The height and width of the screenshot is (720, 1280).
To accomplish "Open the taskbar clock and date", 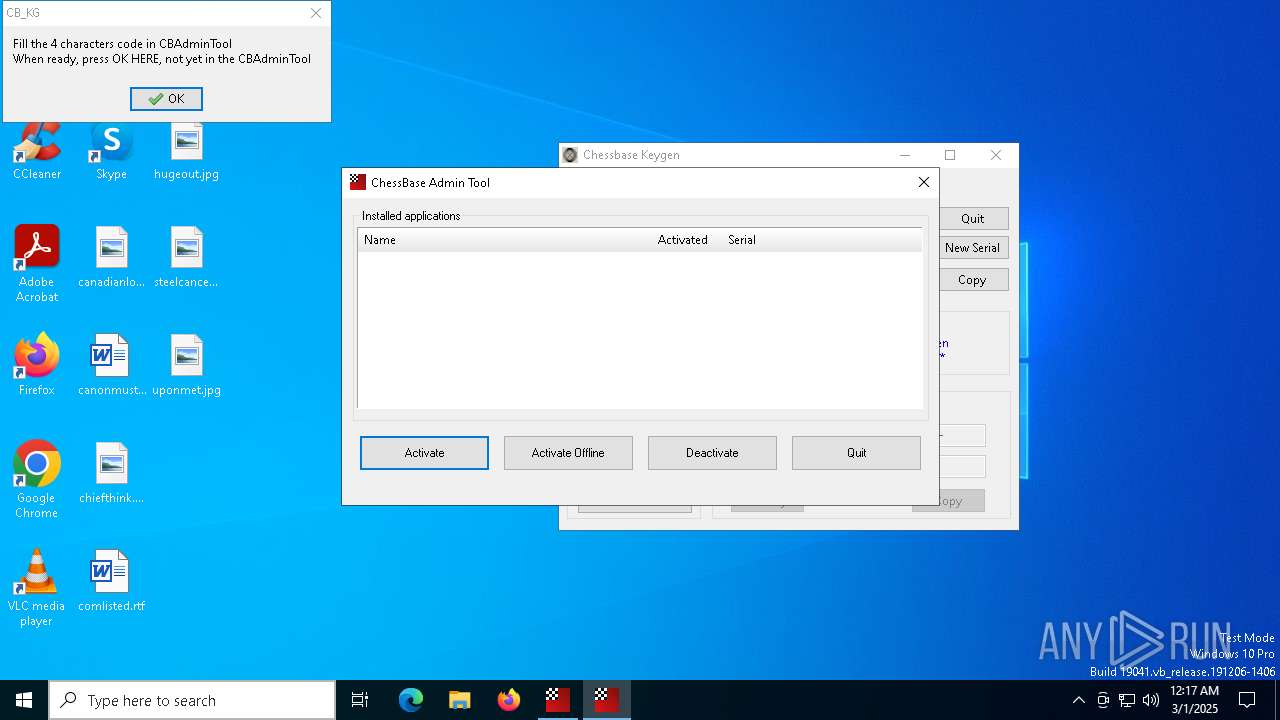I will [x=1195, y=700].
